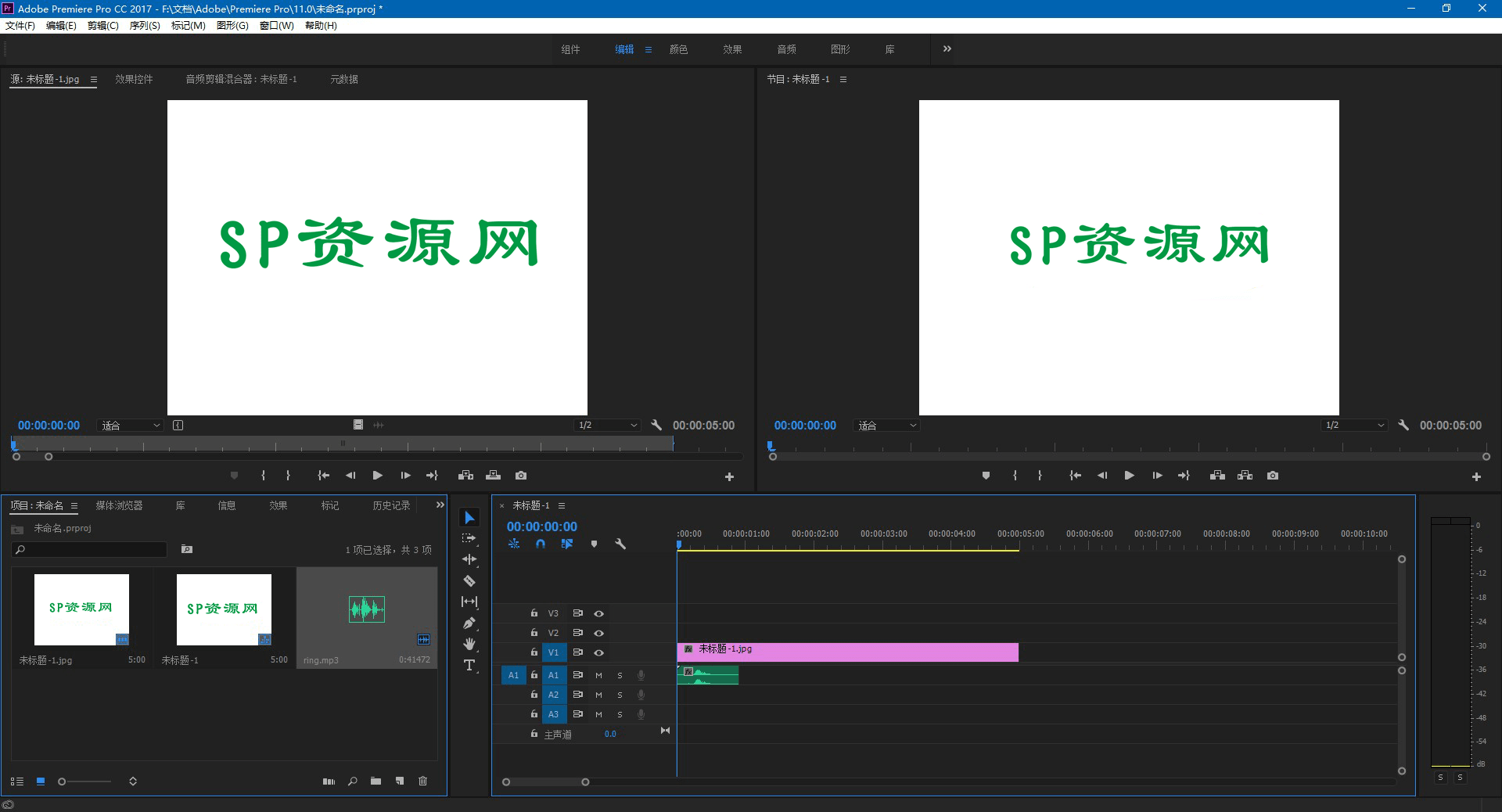Screen dimensions: 1502x812
Task: Open program monitor panel menu
Action: click(x=843, y=79)
